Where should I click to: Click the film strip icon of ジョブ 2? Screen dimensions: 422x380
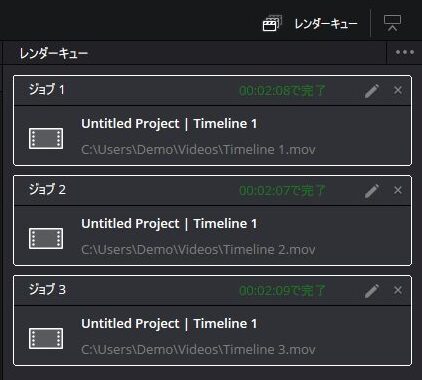click(46, 238)
